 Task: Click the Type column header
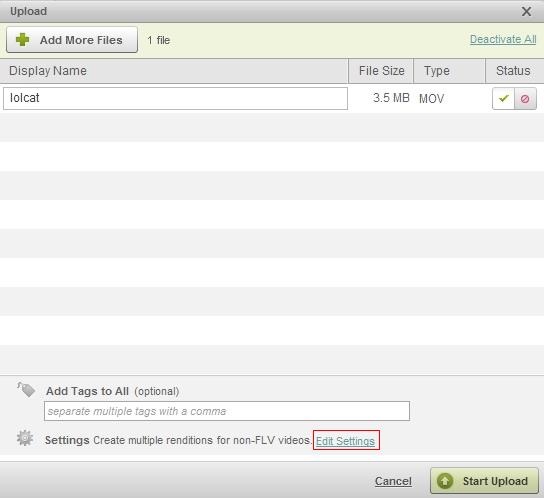449,71
